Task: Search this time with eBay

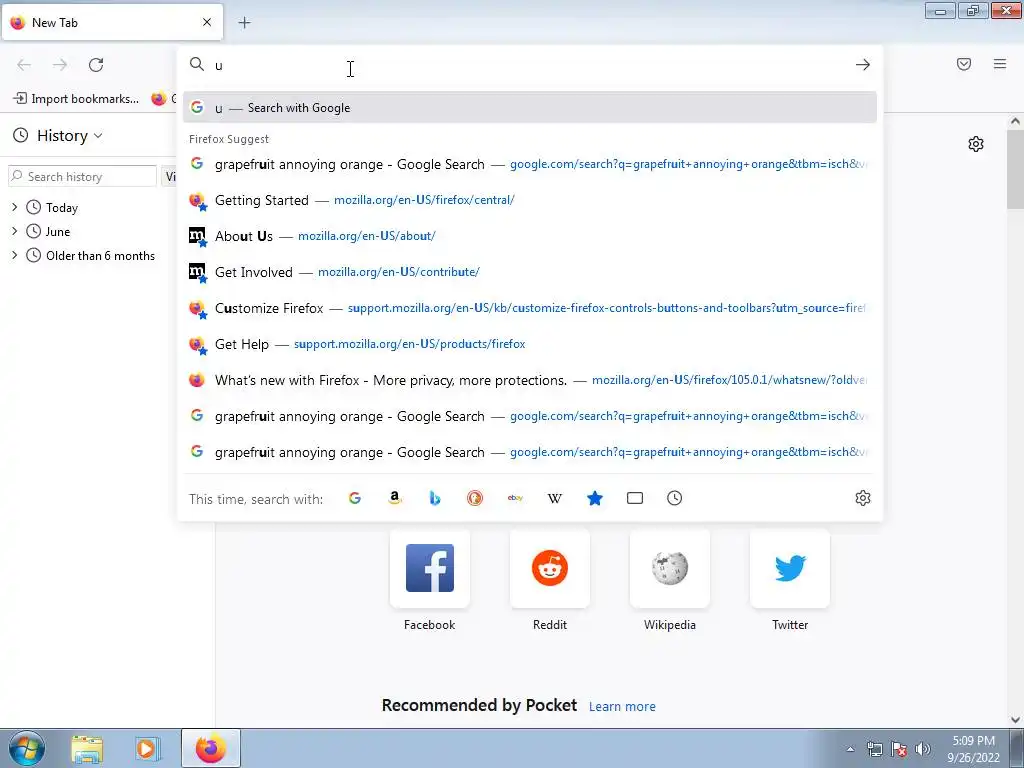Action: click(515, 498)
